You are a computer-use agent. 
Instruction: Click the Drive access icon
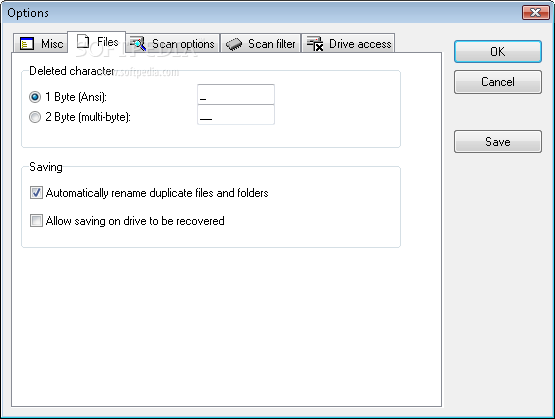coord(315,44)
